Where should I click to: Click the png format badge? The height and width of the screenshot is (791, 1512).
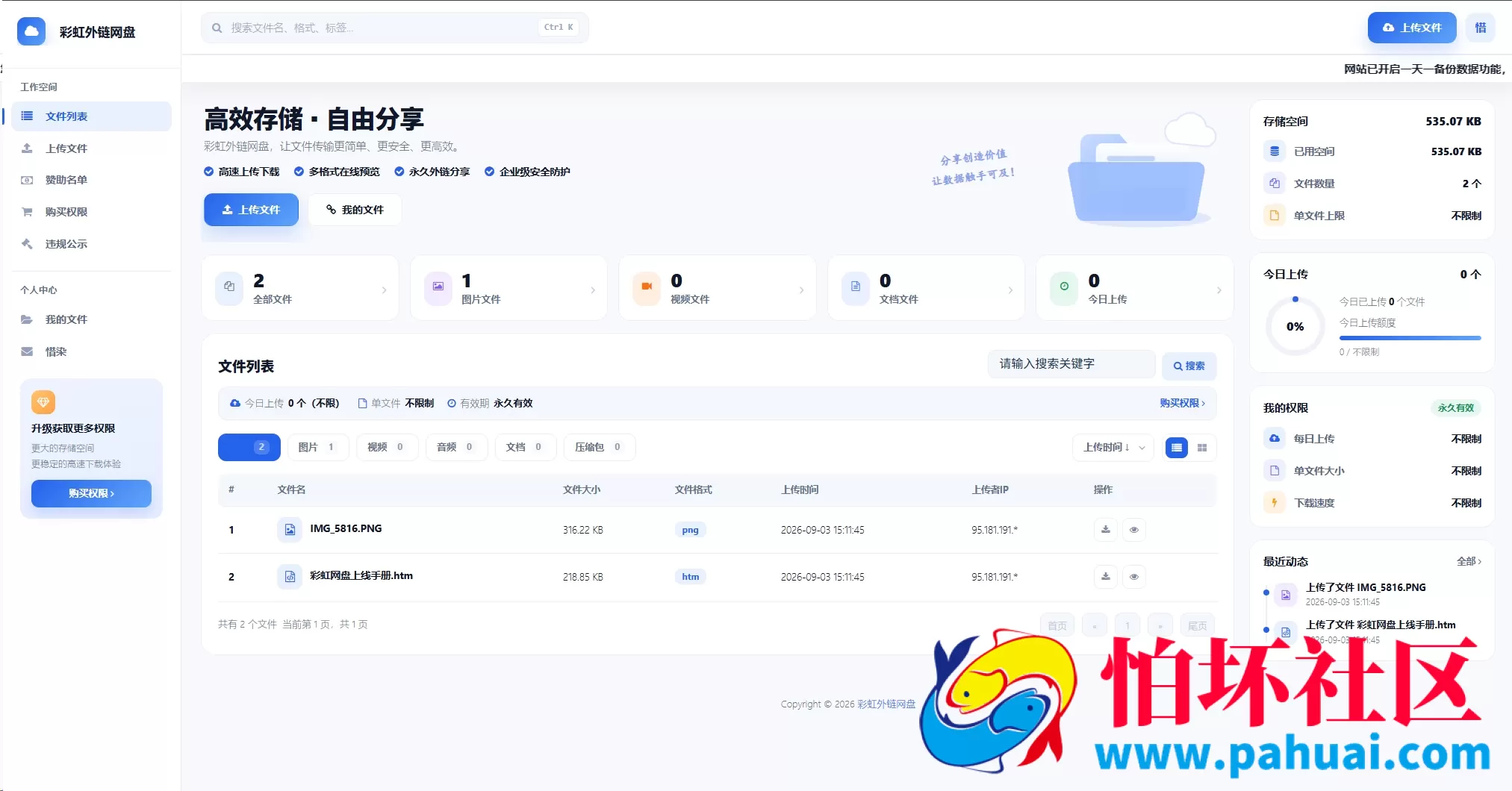pyautogui.click(x=690, y=530)
